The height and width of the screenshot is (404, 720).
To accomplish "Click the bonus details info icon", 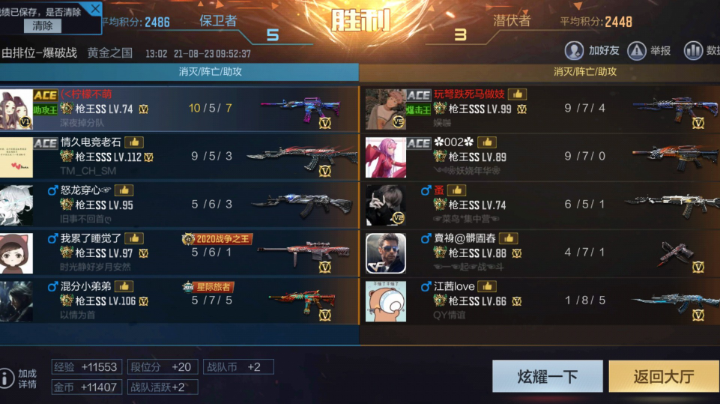I will (x=6, y=378).
